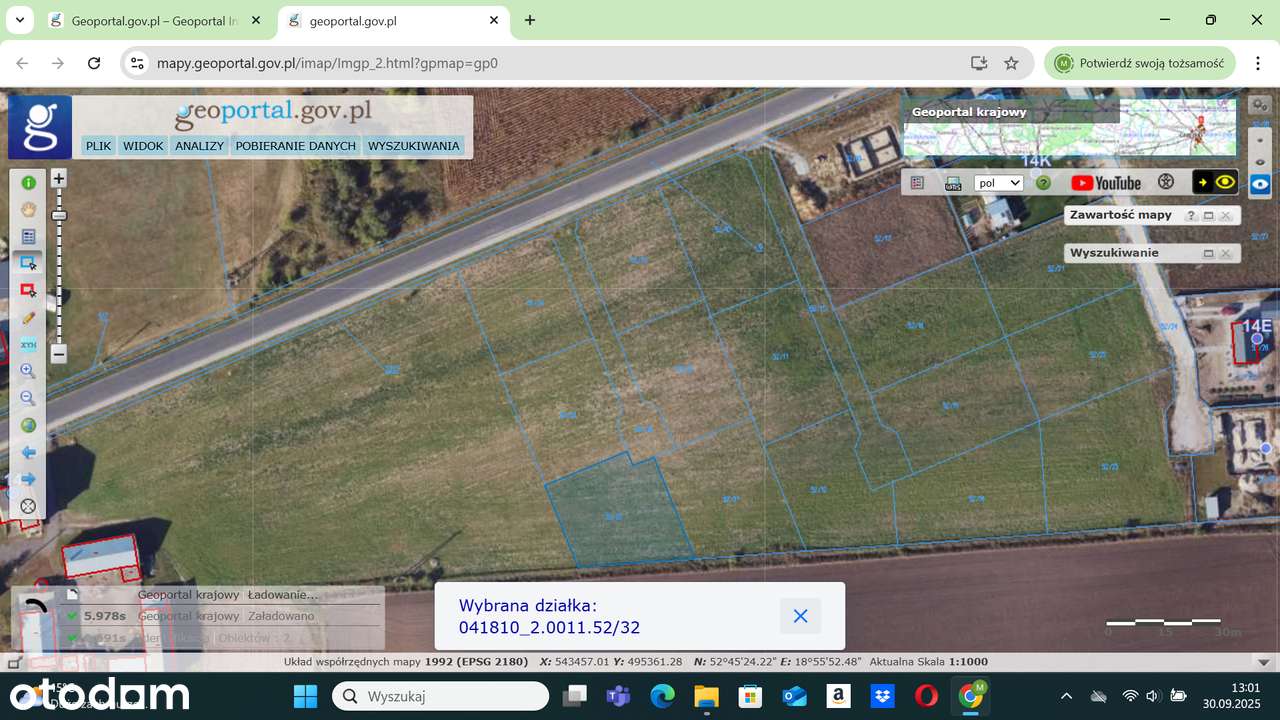
Task: Click the parcel number 041810_2.0011.52/32
Action: click(549, 628)
